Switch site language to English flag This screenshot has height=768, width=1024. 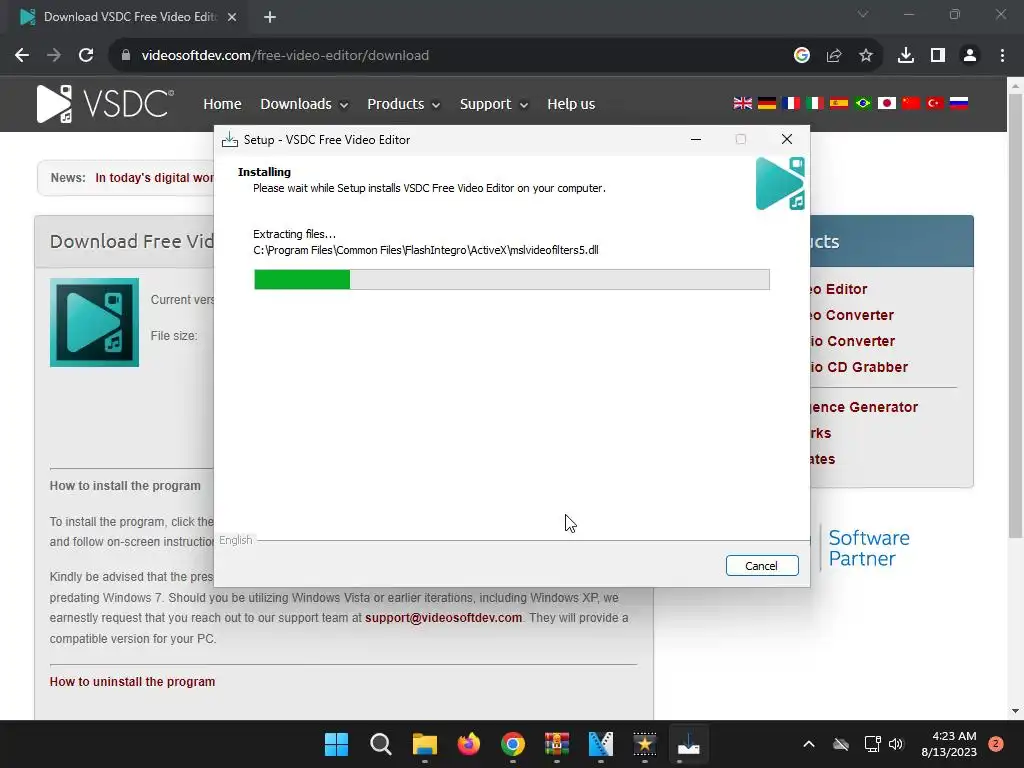743,103
